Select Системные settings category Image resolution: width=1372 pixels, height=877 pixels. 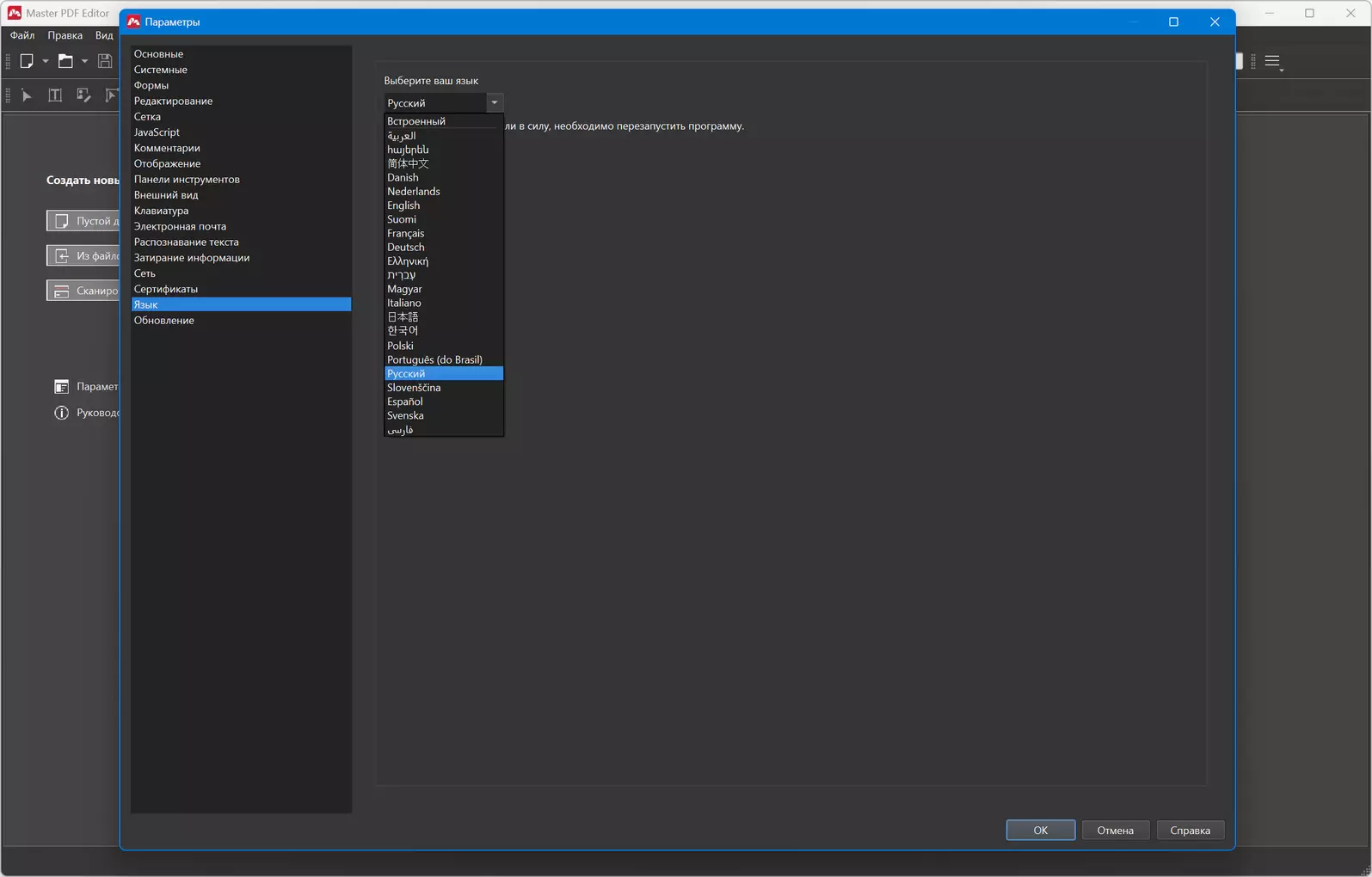pyautogui.click(x=241, y=70)
